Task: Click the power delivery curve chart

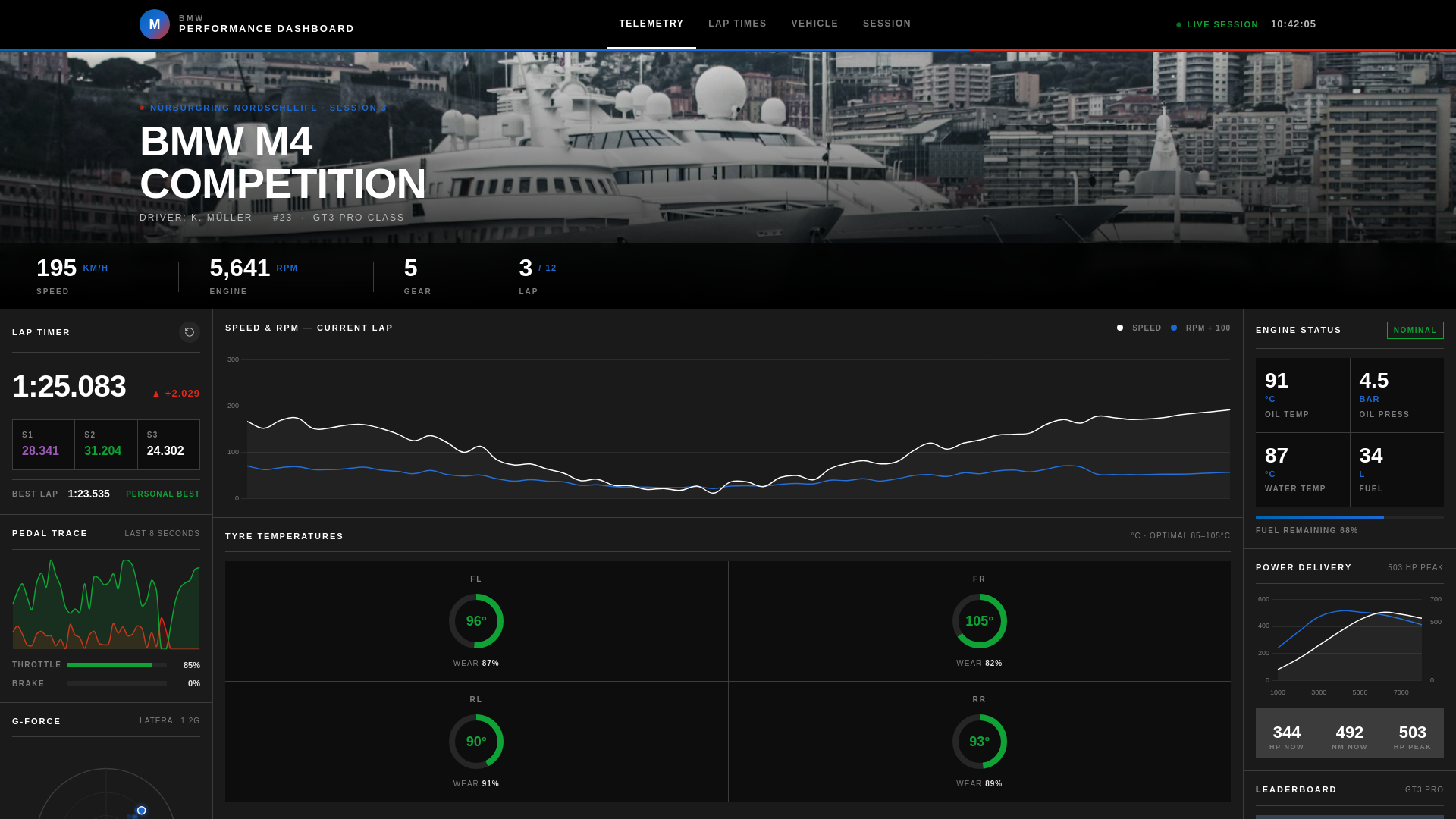Action: coord(1350,645)
